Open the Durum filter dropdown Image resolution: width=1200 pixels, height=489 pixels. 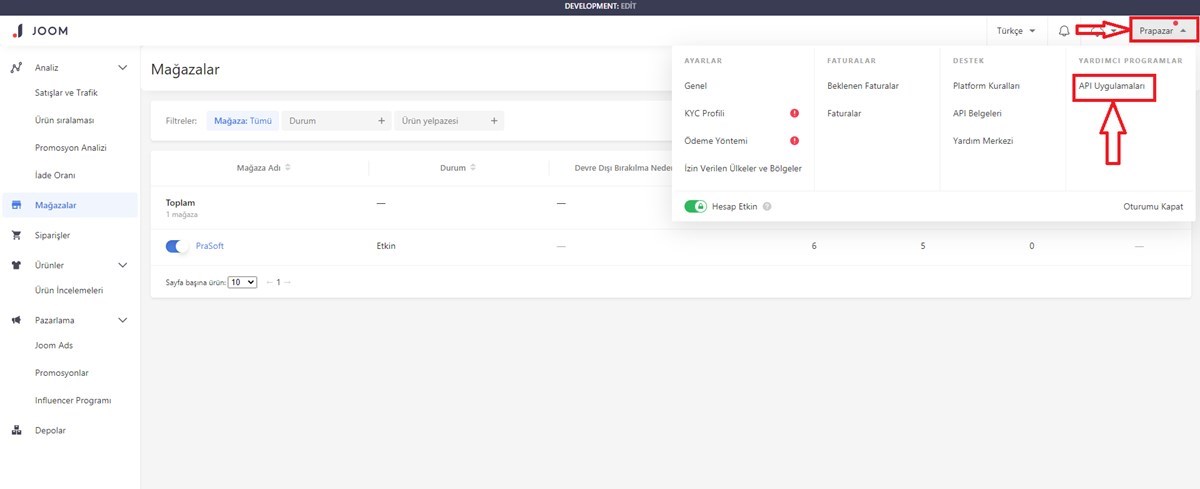(x=337, y=121)
